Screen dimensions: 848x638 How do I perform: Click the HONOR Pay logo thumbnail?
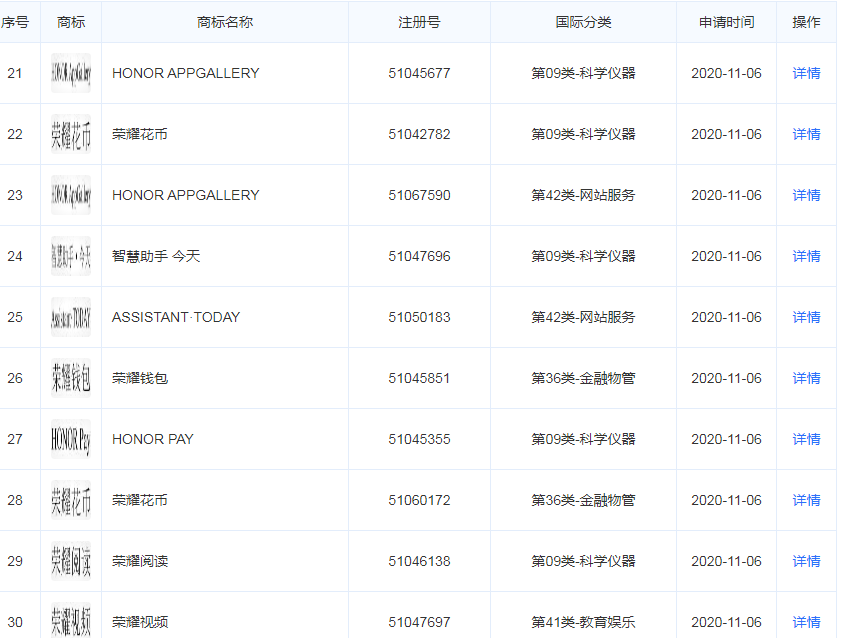click(x=71, y=439)
